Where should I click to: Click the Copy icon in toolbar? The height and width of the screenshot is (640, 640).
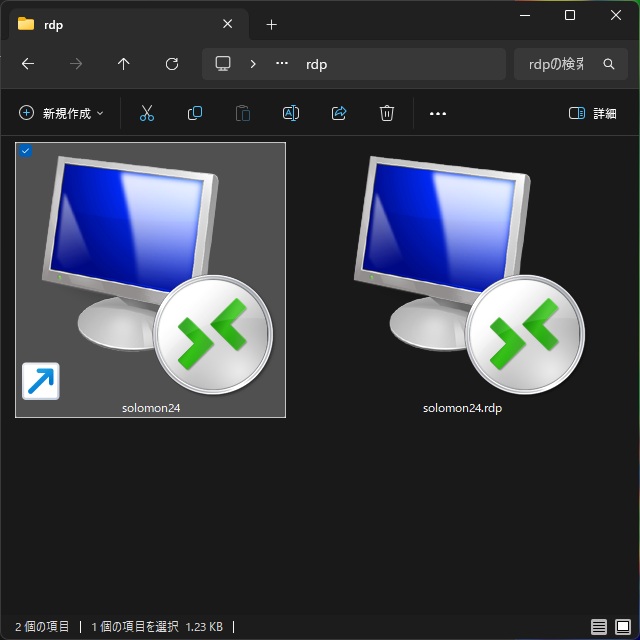coord(195,114)
